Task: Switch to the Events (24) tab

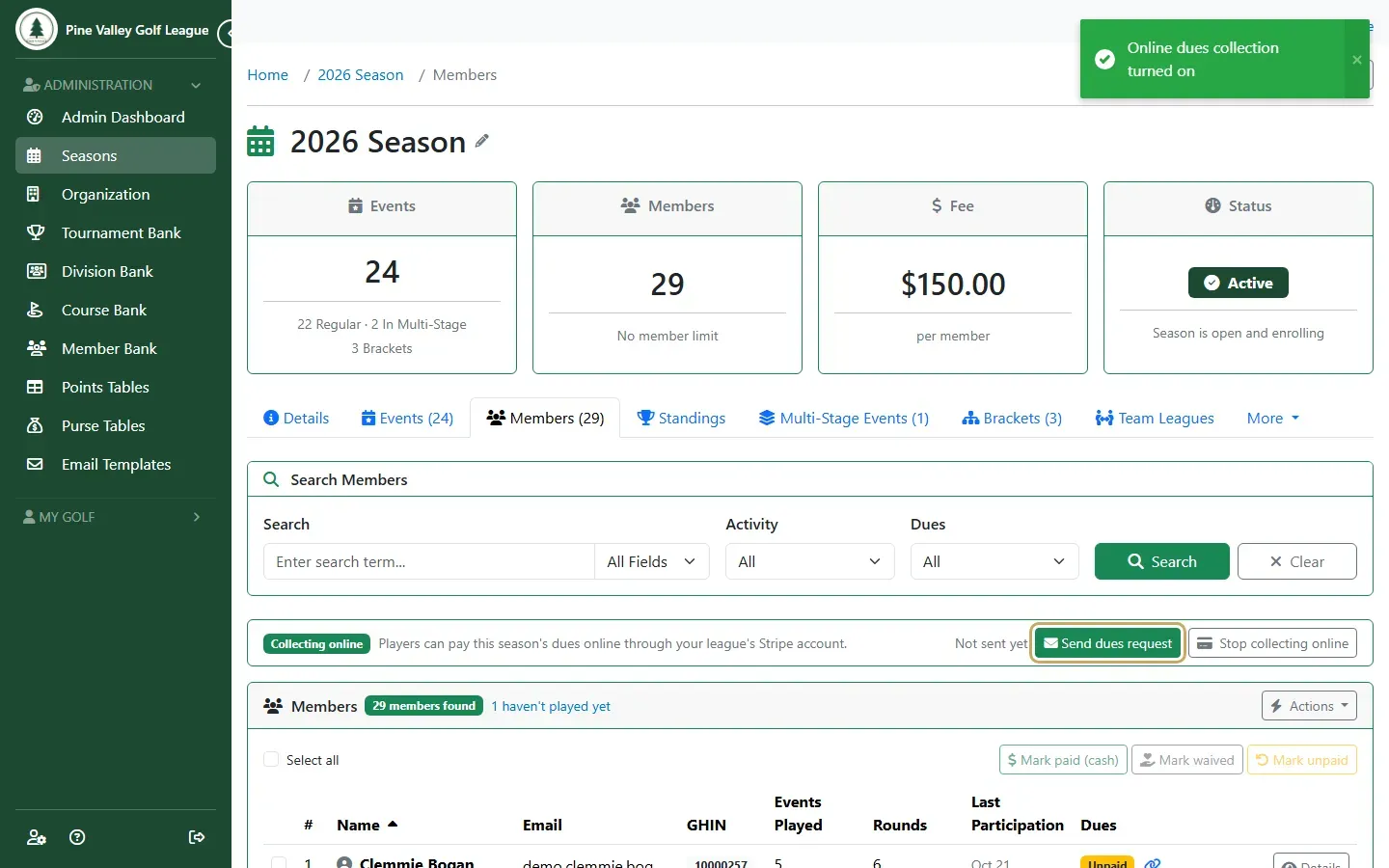Action: coord(407,418)
